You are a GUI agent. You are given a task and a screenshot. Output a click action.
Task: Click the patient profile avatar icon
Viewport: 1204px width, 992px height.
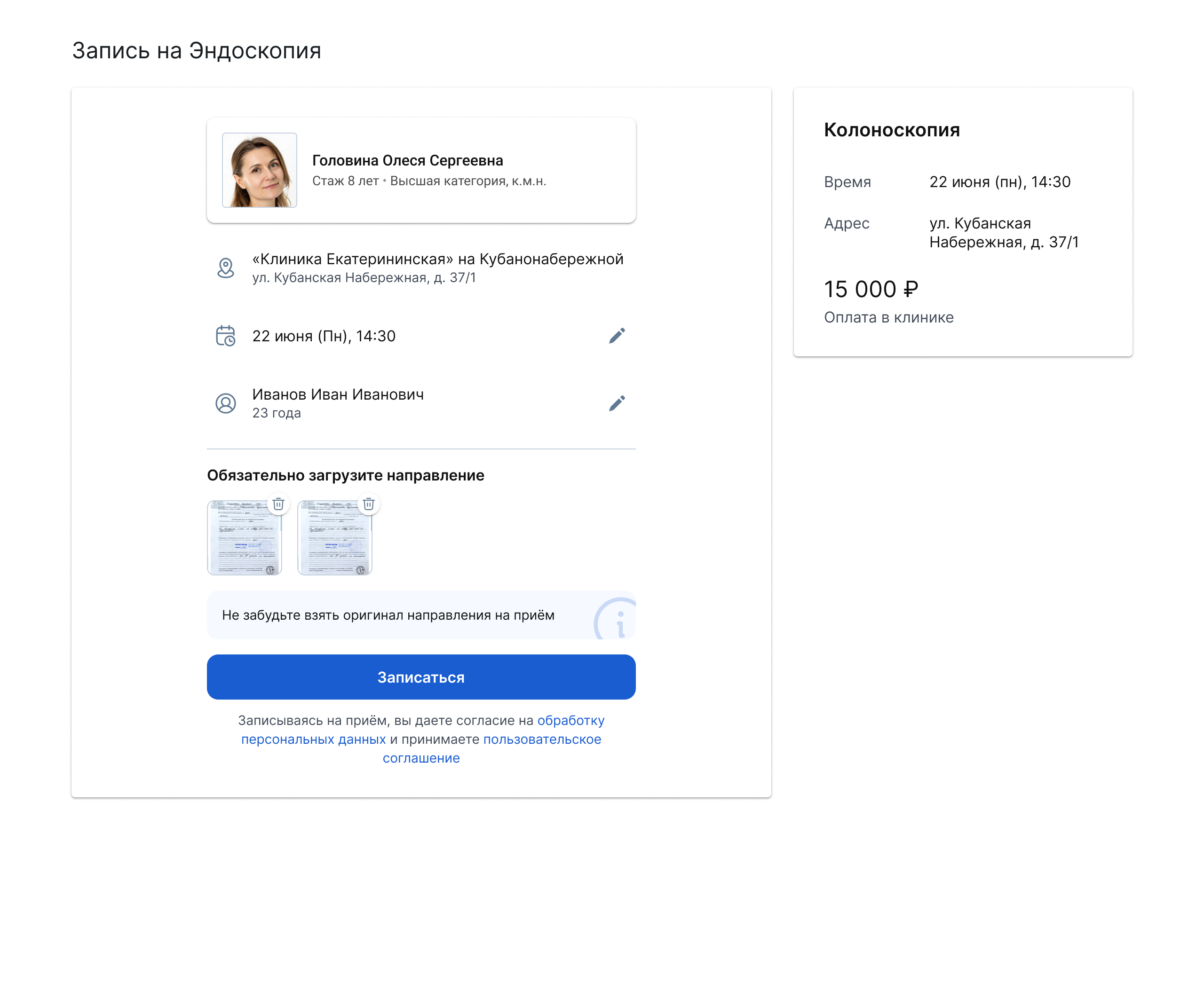tap(226, 403)
